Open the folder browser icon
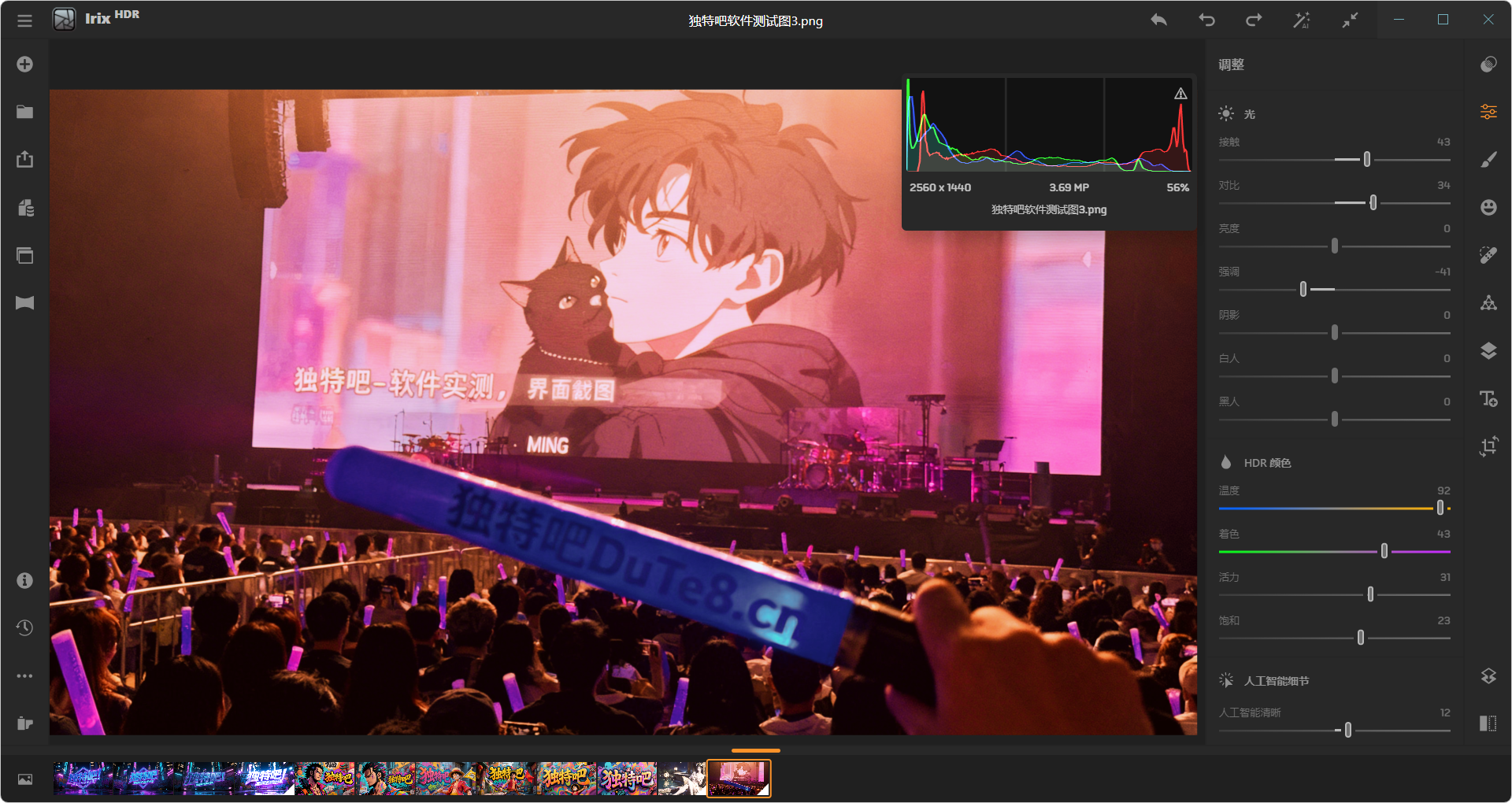The image size is (1512, 803). [x=24, y=112]
